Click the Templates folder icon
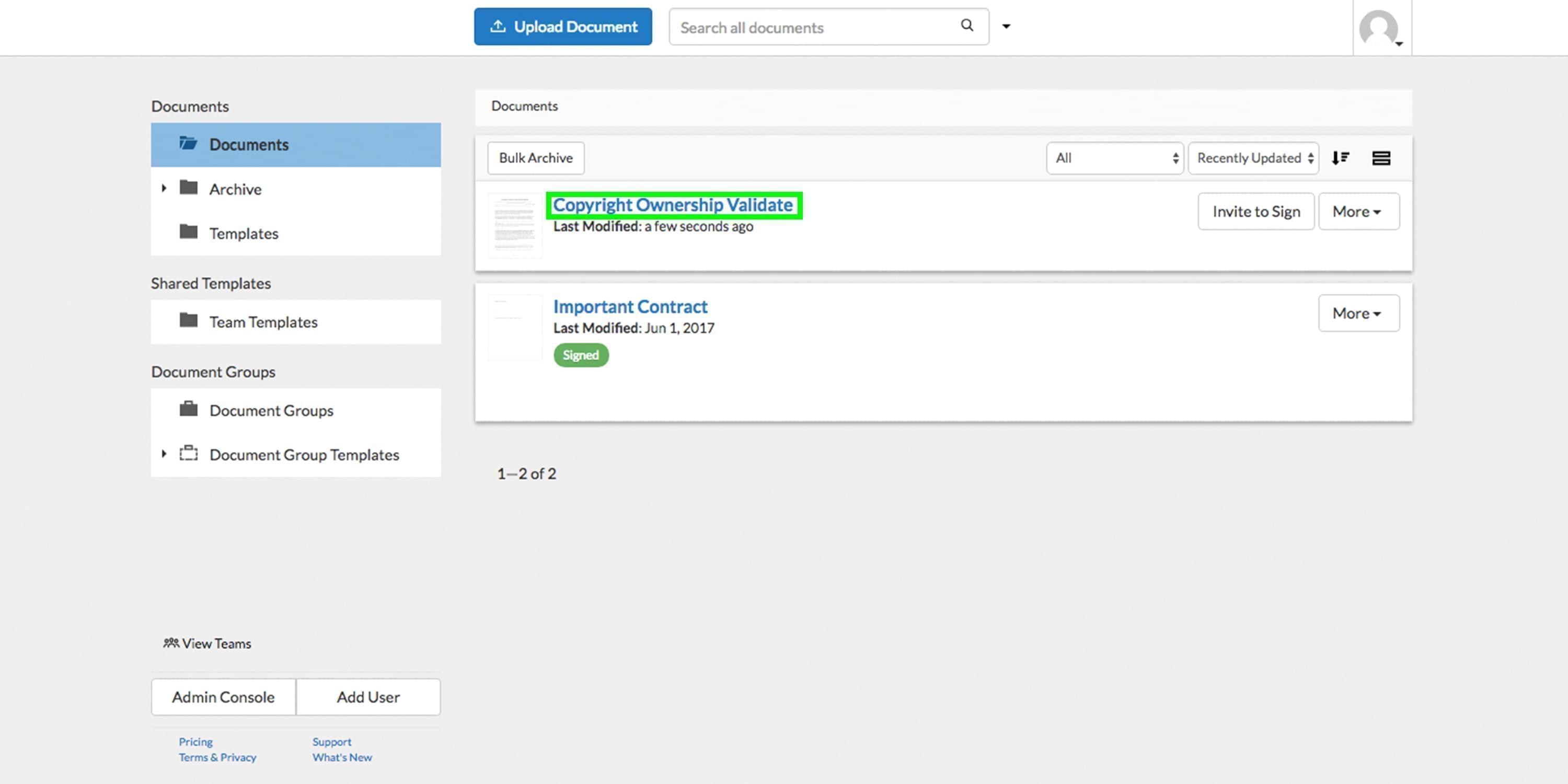Screen dimensions: 1568x784 click(x=188, y=233)
